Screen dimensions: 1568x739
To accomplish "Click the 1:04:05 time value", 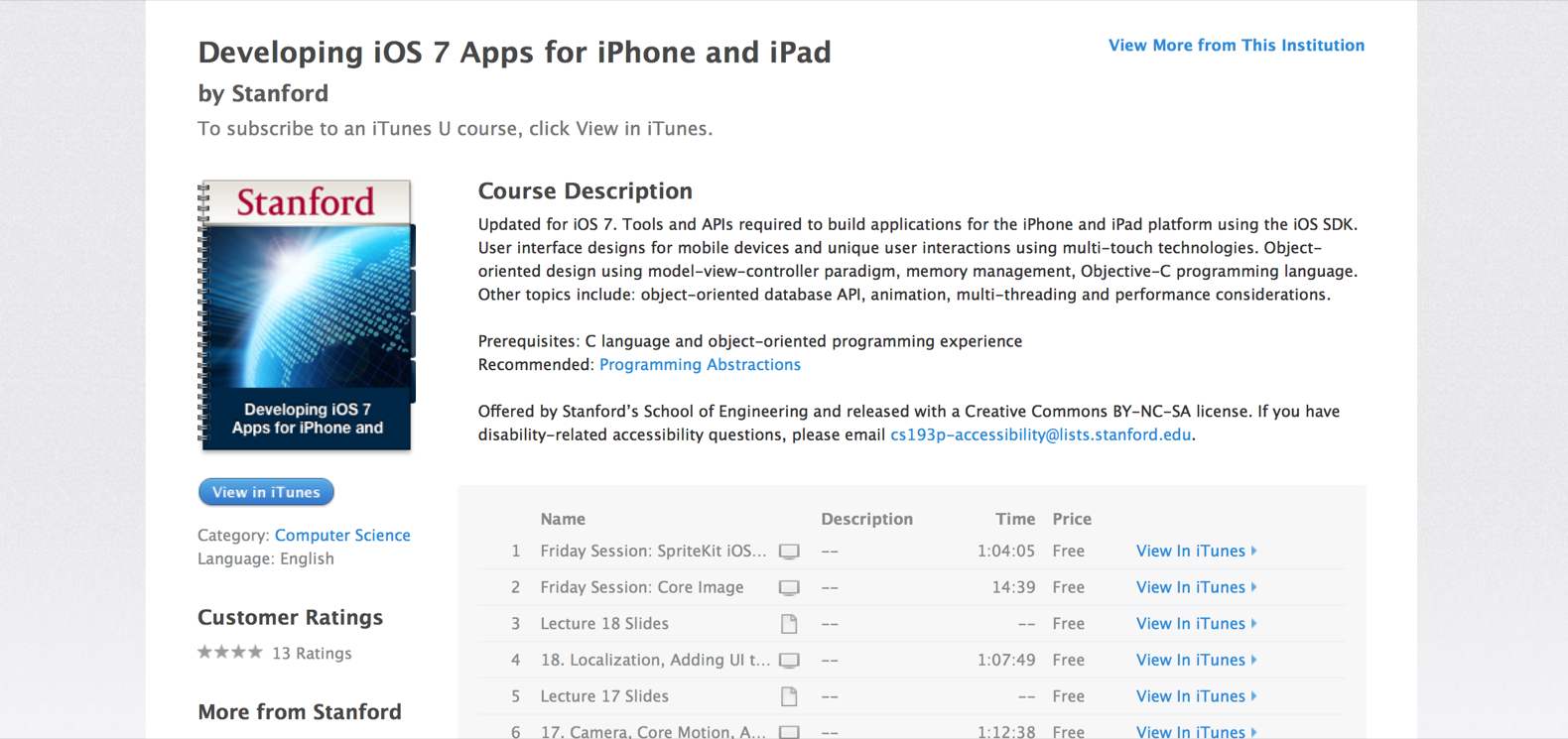I will point(1006,551).
